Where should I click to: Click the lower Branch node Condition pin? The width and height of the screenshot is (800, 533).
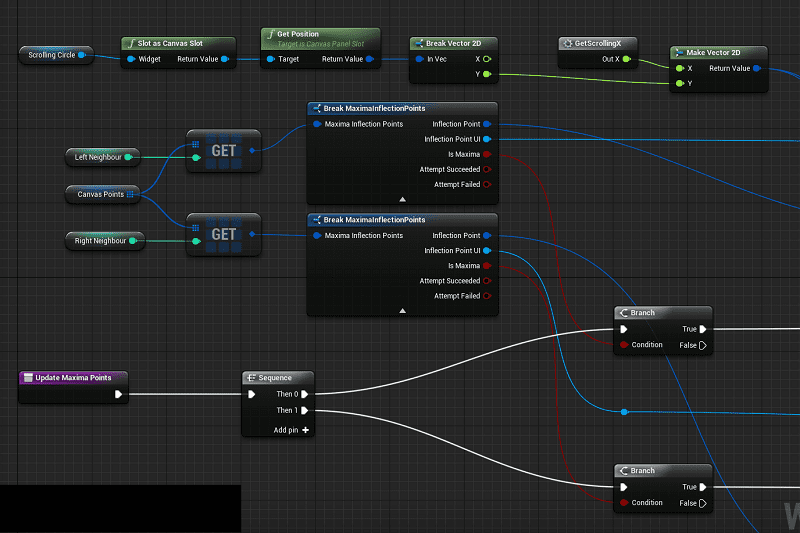pos(623,503)
